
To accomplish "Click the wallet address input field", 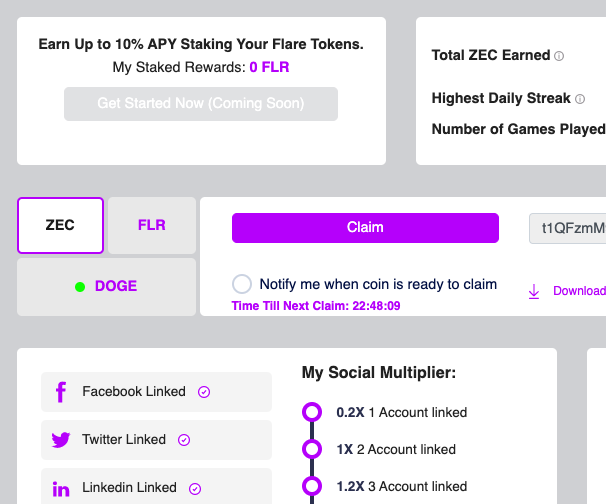I will click(x=567, y=228).
